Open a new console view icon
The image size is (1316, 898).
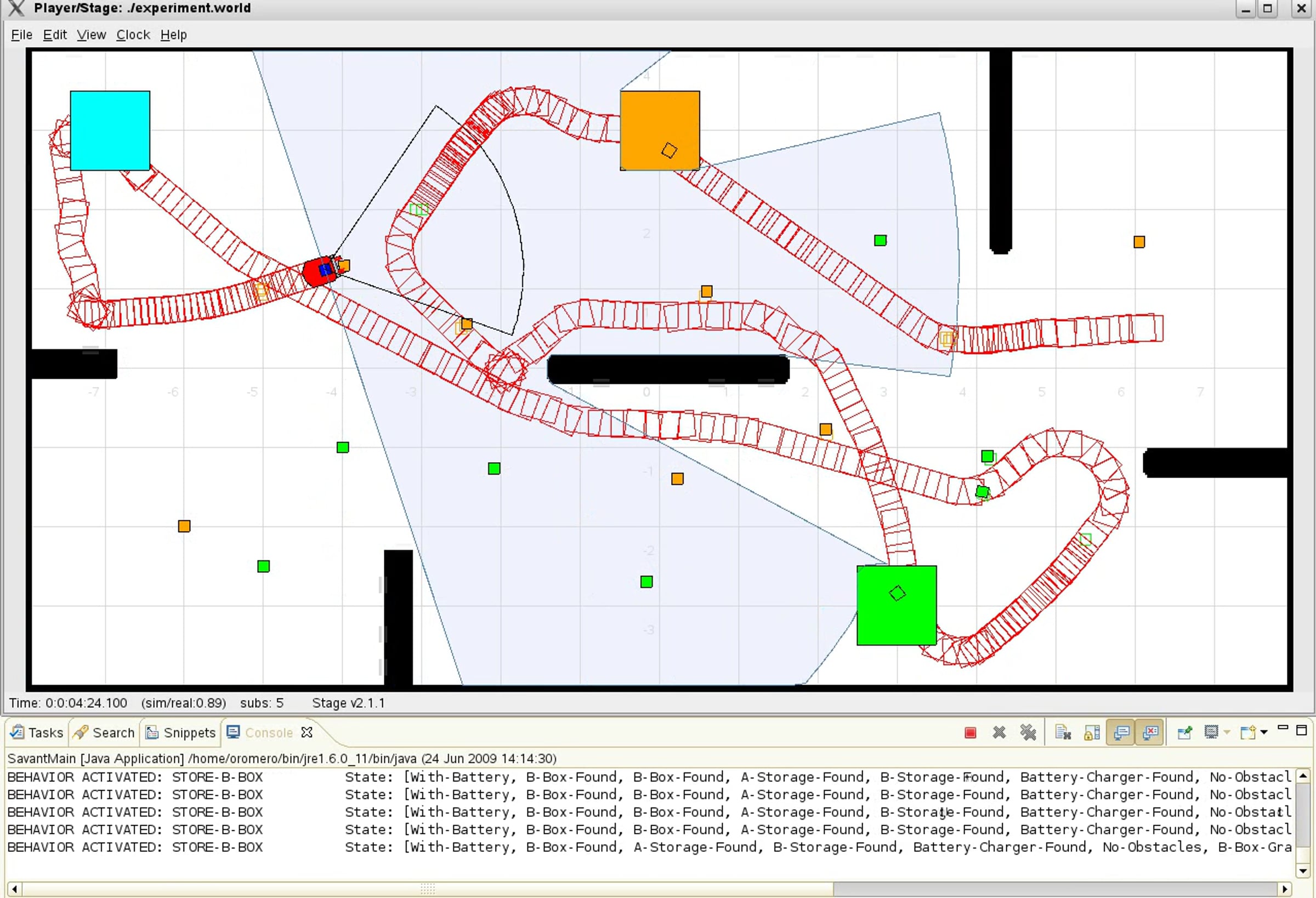(1248, 732)
